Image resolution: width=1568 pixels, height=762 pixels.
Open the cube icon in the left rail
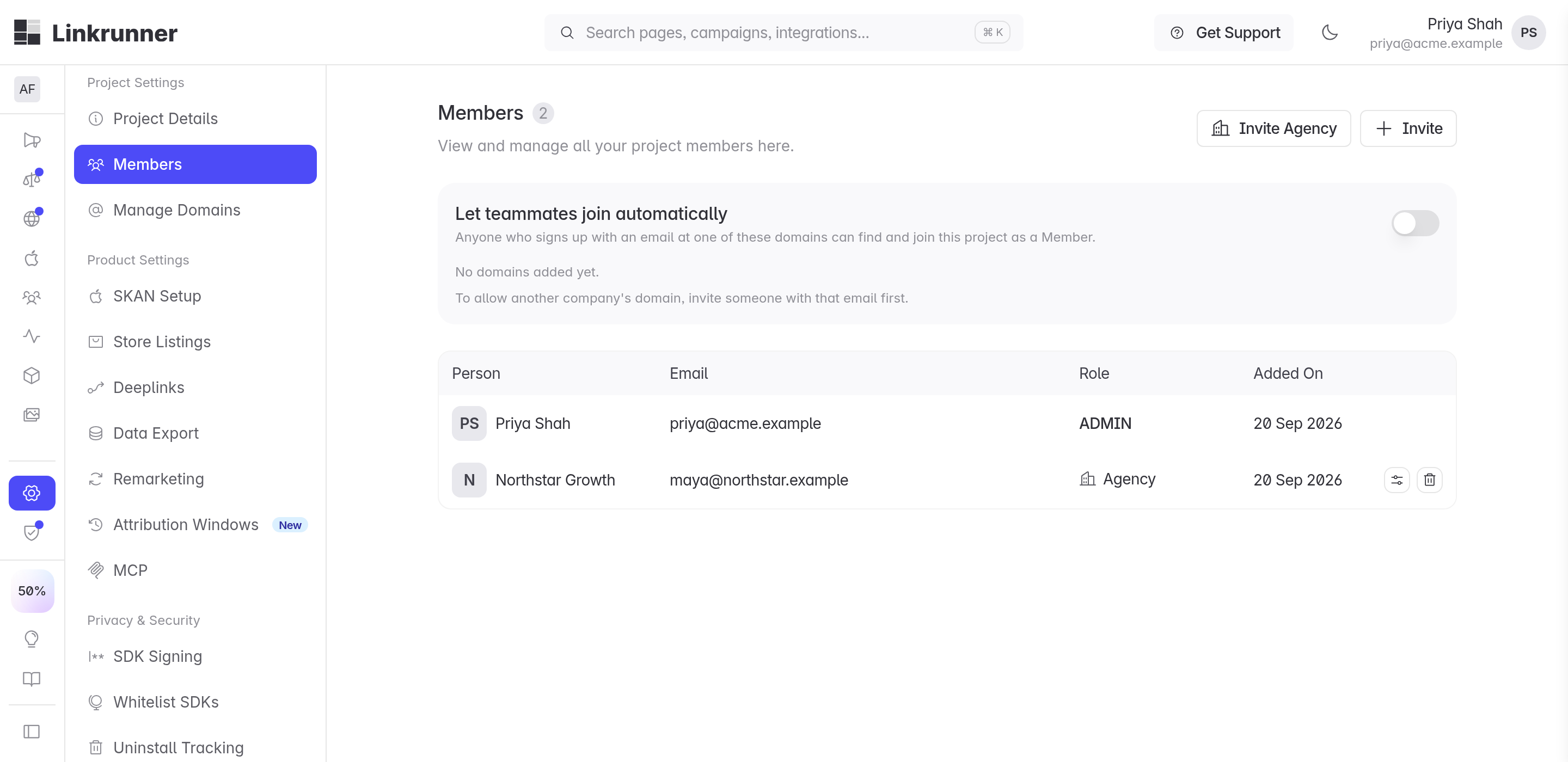[32, 376]
